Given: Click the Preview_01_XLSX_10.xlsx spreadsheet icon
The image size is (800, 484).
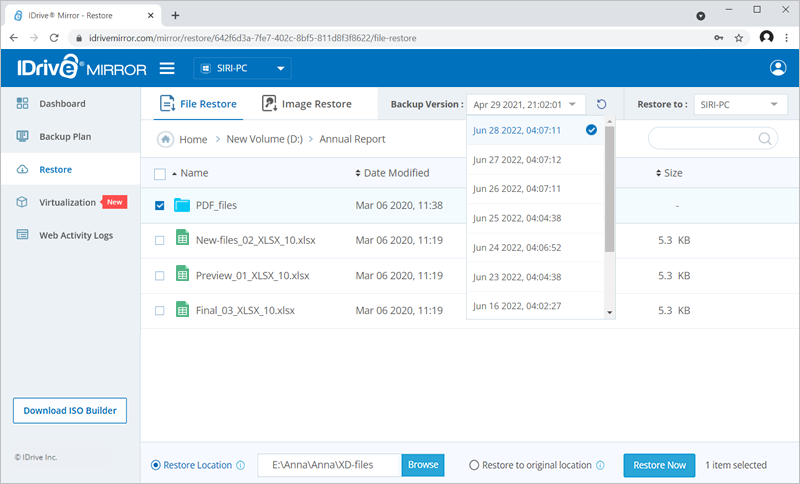Looking at the screenshot, I should point(182,273).
